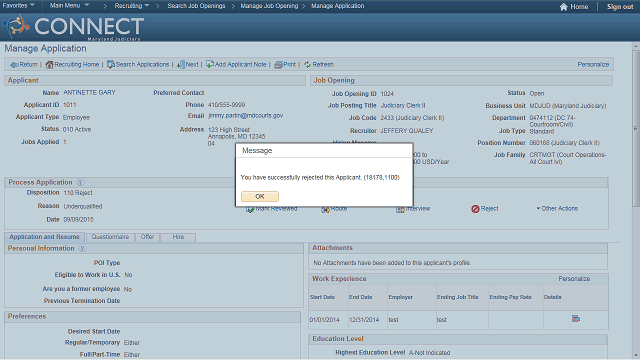Click the Sign out link

point(620,7)
